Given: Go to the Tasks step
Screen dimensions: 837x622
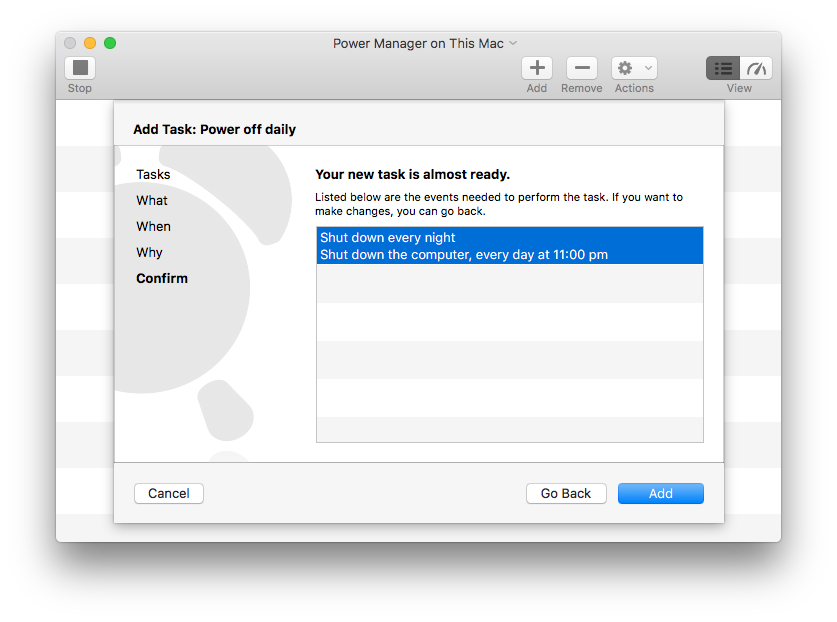Looking at the screenshot, I should (x=153, y=175).
